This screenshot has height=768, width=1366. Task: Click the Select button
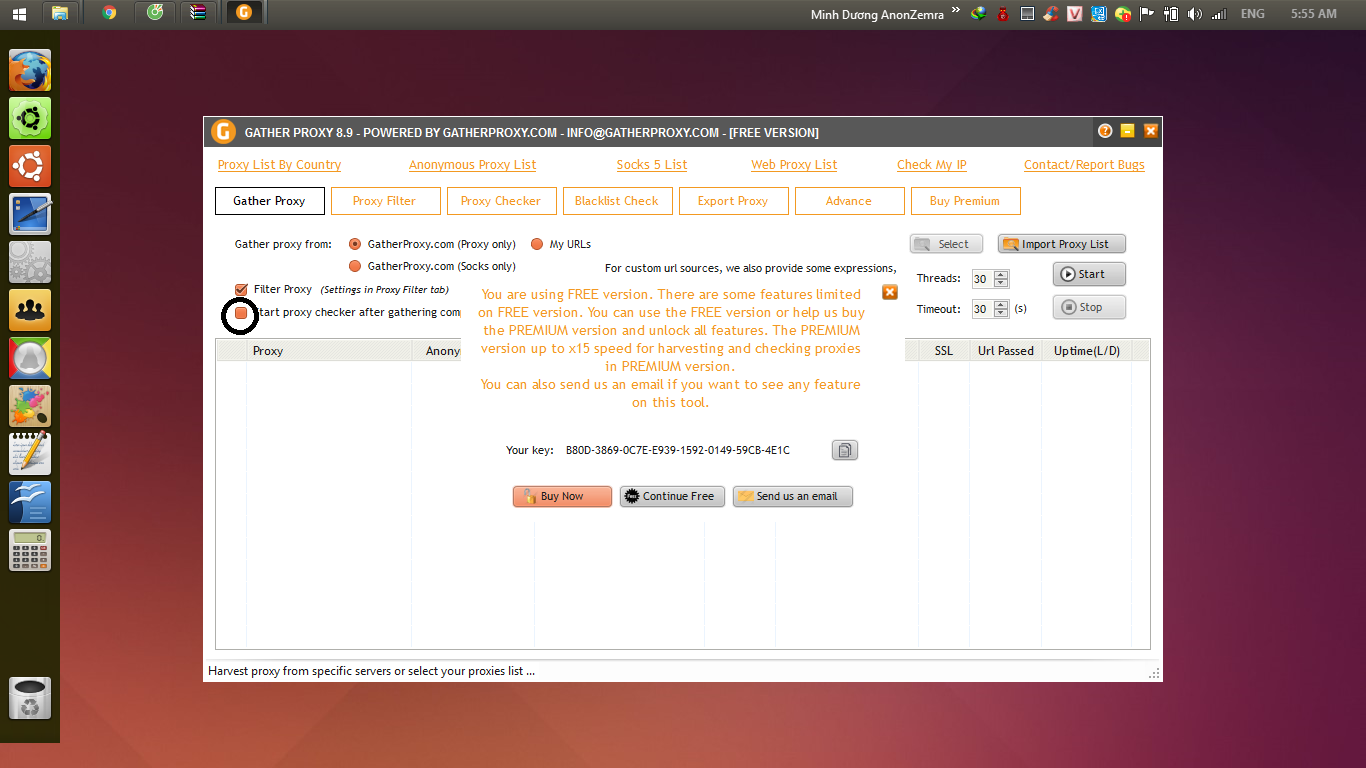(x=946, y=244)
